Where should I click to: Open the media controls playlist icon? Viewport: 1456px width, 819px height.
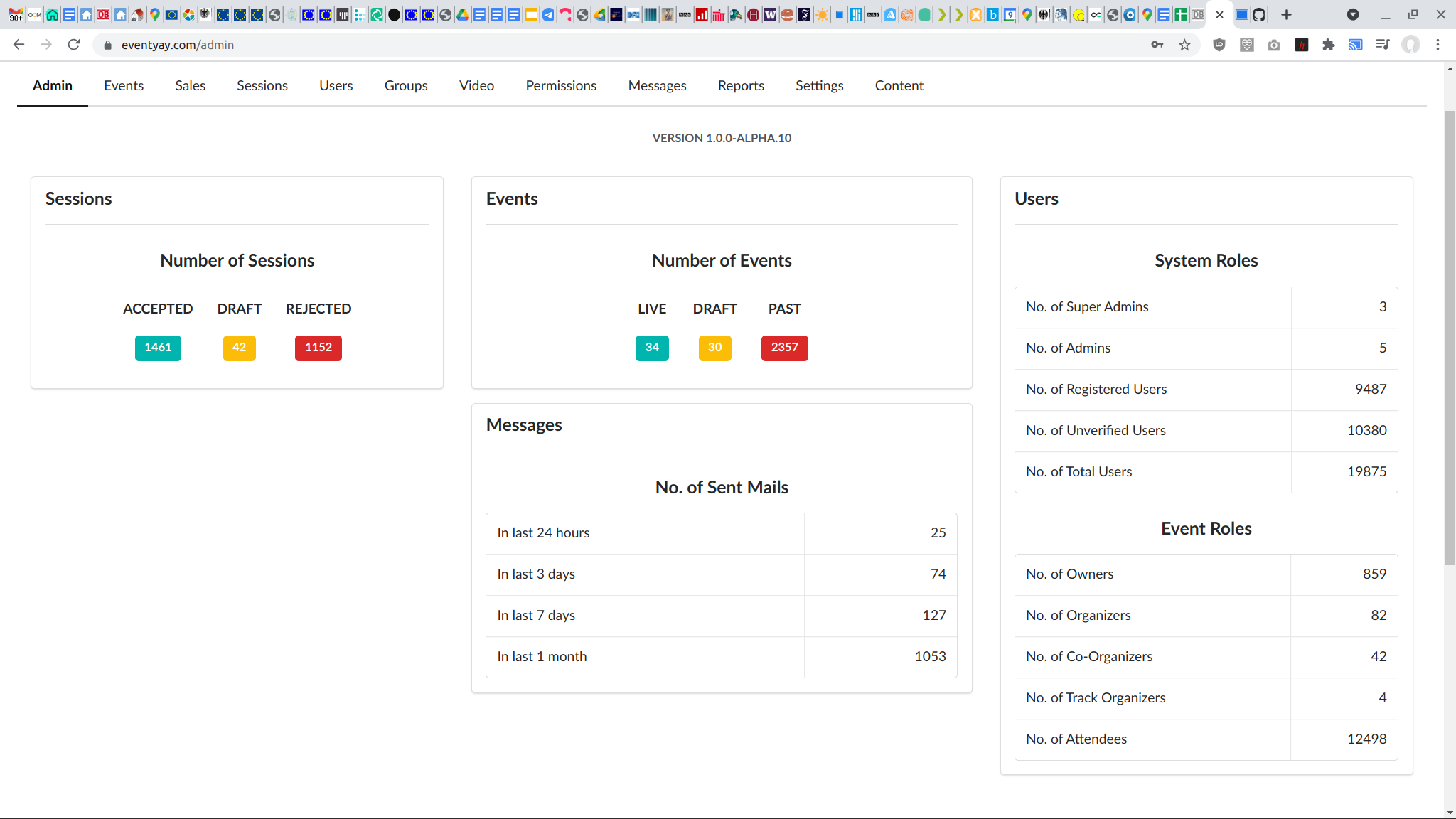1383,45
